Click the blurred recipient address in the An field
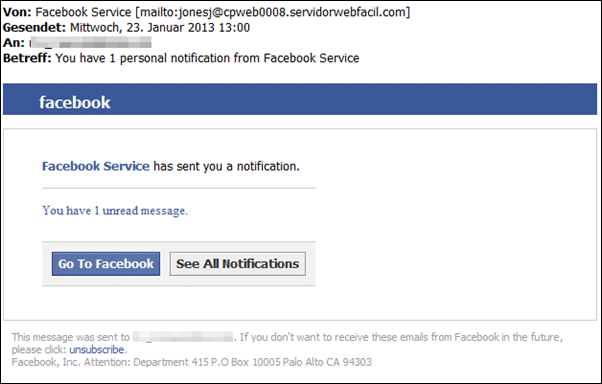 (x=91, y=43)
